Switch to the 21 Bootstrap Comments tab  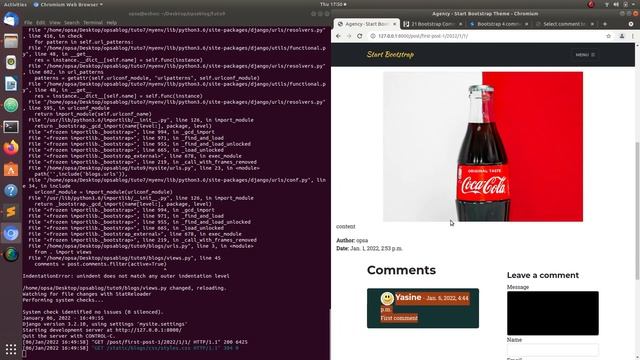click(433, 24)
